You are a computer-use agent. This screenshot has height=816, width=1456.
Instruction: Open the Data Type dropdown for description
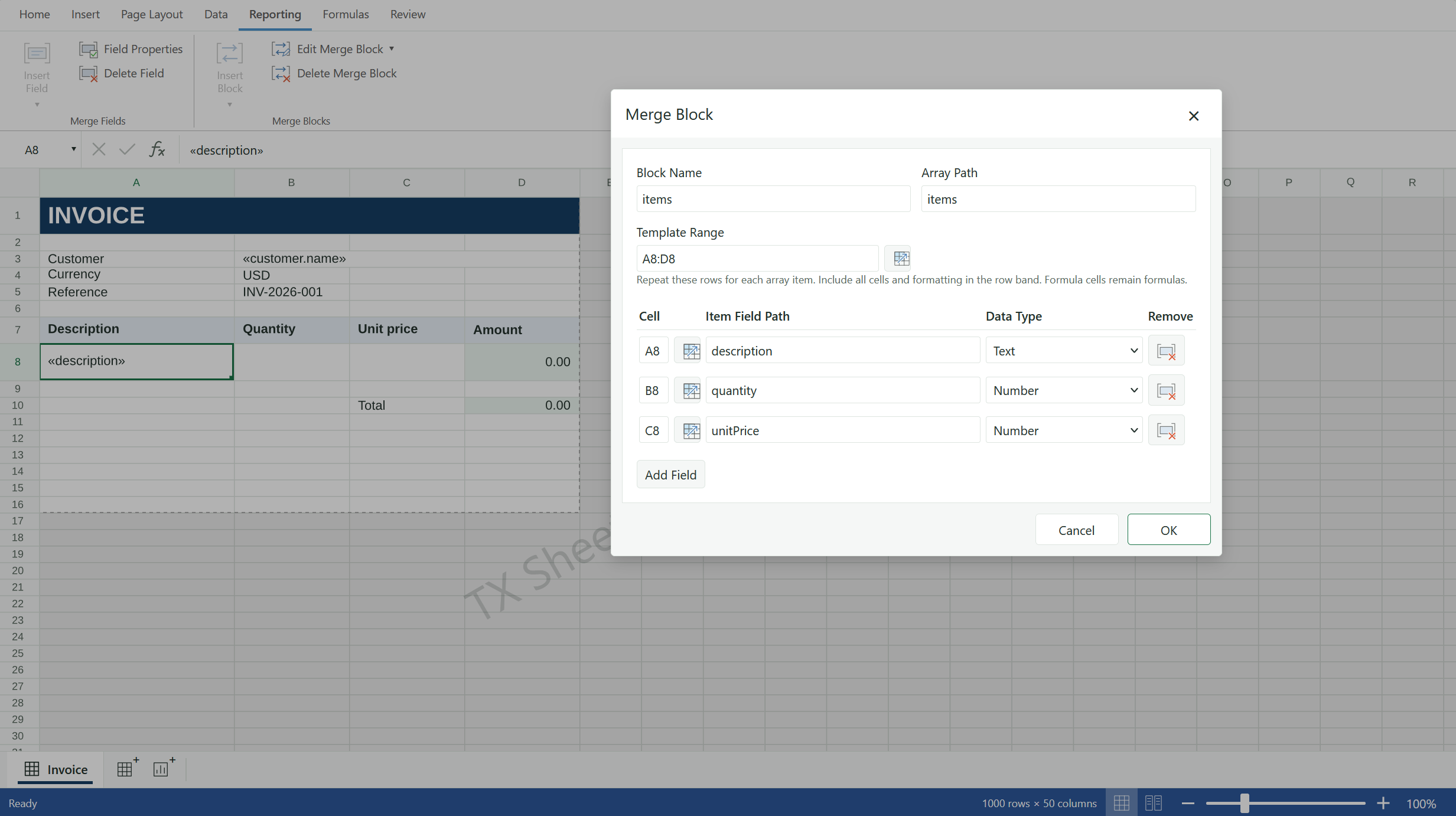click(1064, 351)
